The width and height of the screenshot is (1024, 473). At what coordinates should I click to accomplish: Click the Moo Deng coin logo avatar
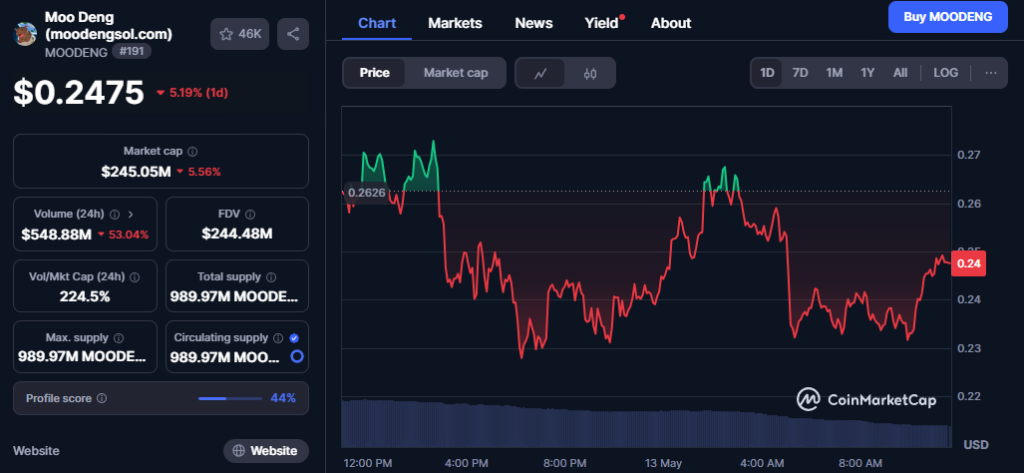click(x=25, y=34)
